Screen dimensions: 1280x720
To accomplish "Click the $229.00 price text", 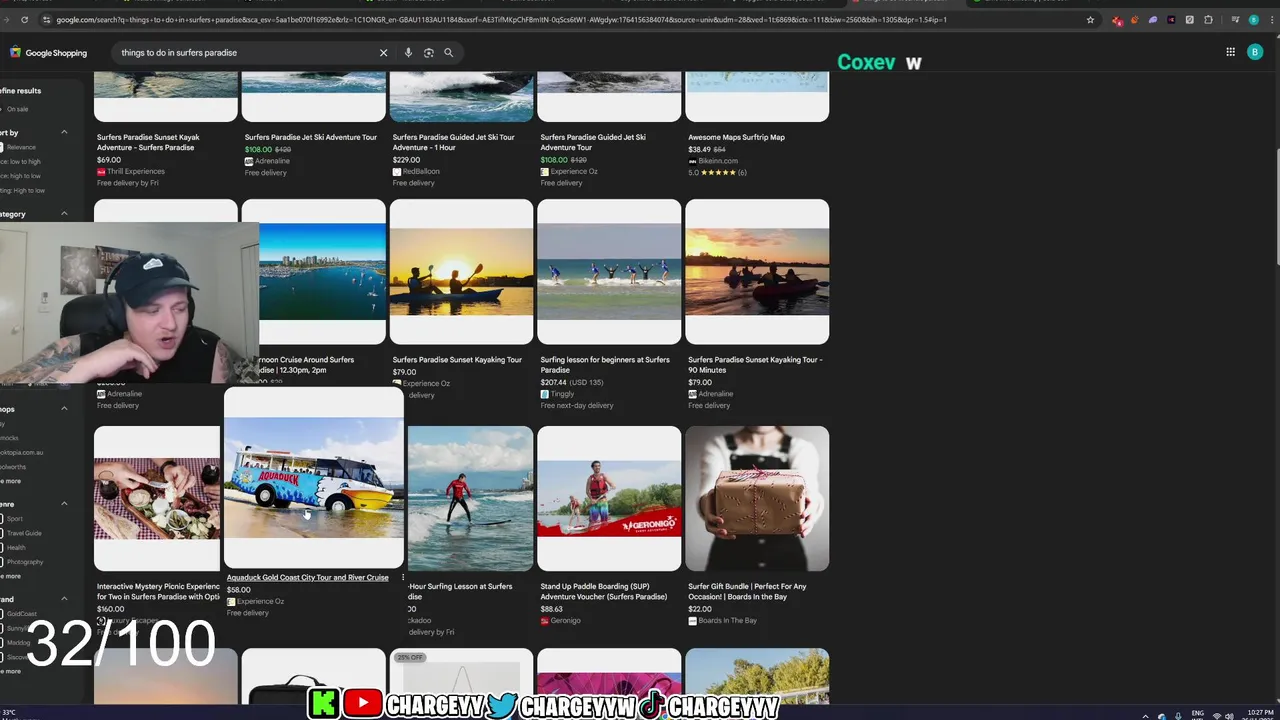I will pos(406,159).
